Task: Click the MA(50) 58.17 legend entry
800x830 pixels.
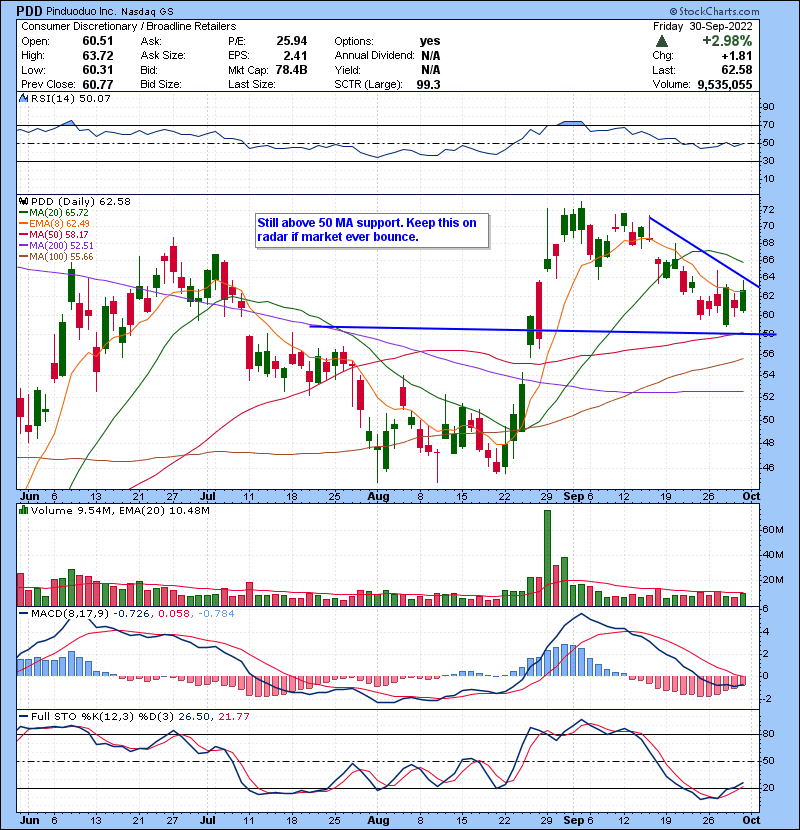Action: (x=54, y=234)
